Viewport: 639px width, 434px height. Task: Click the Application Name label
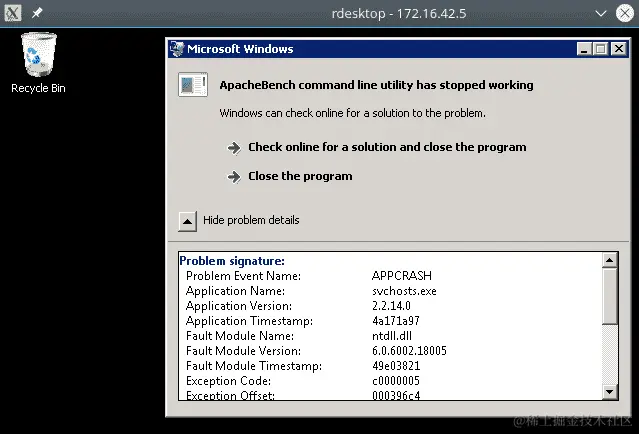pos(235,291)
